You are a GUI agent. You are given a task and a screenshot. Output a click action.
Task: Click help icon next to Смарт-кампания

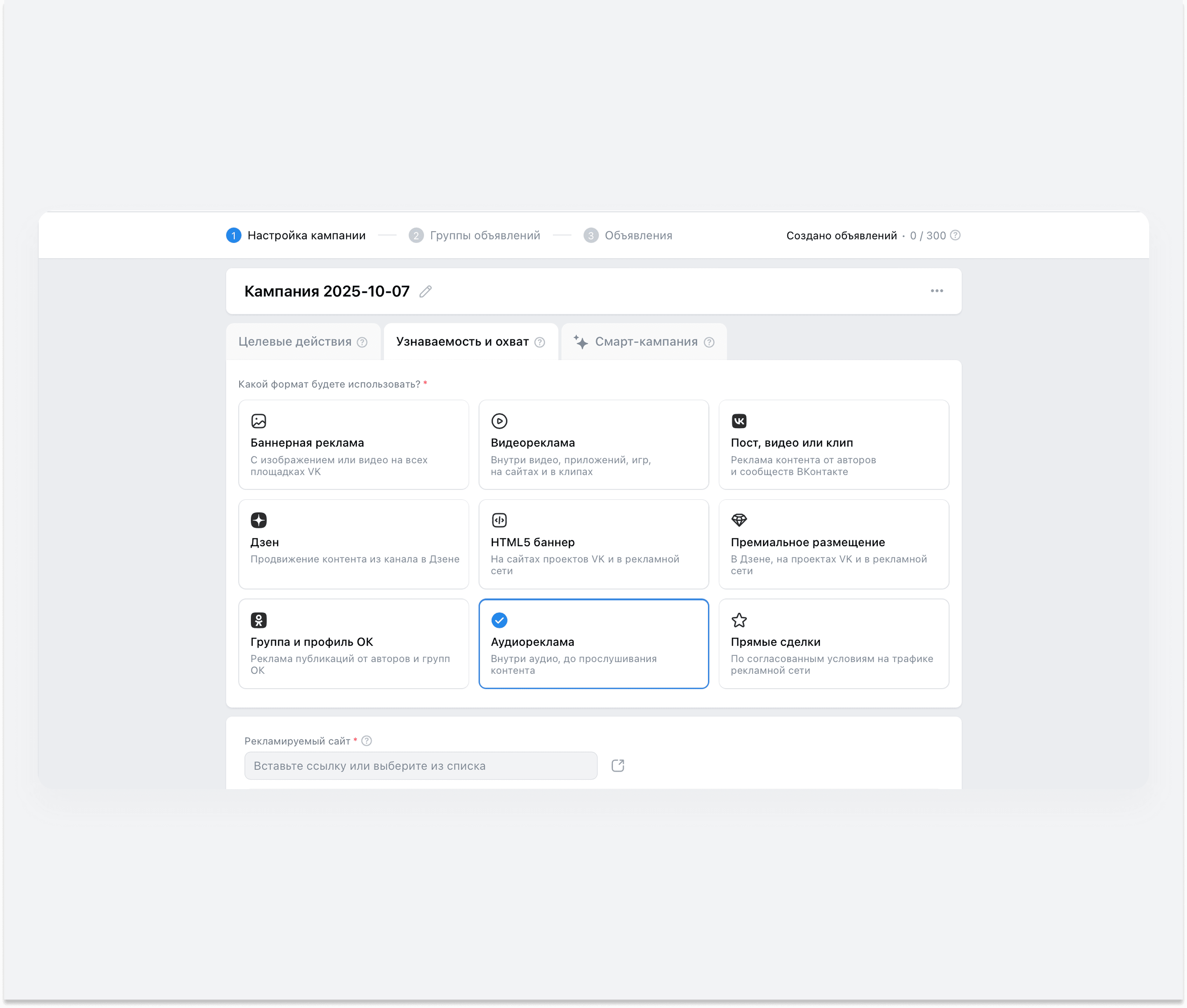click(x=709, y=342)
